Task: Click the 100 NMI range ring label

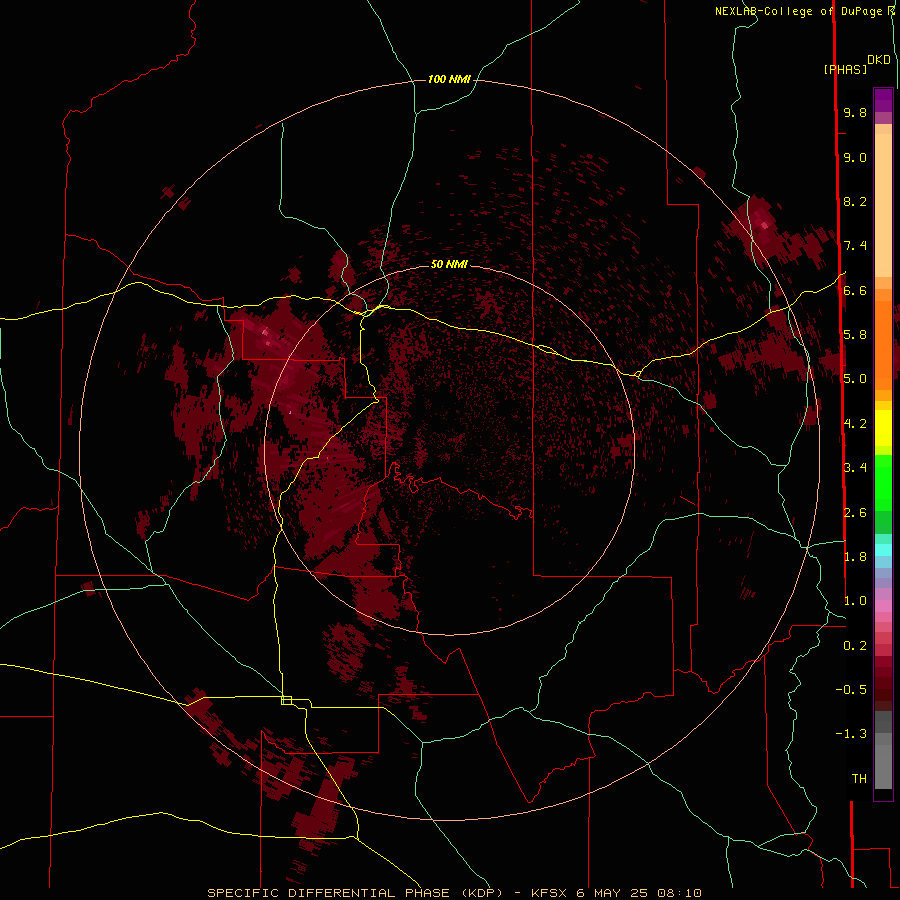Action: pyautogui.click(x=449, y=79)
